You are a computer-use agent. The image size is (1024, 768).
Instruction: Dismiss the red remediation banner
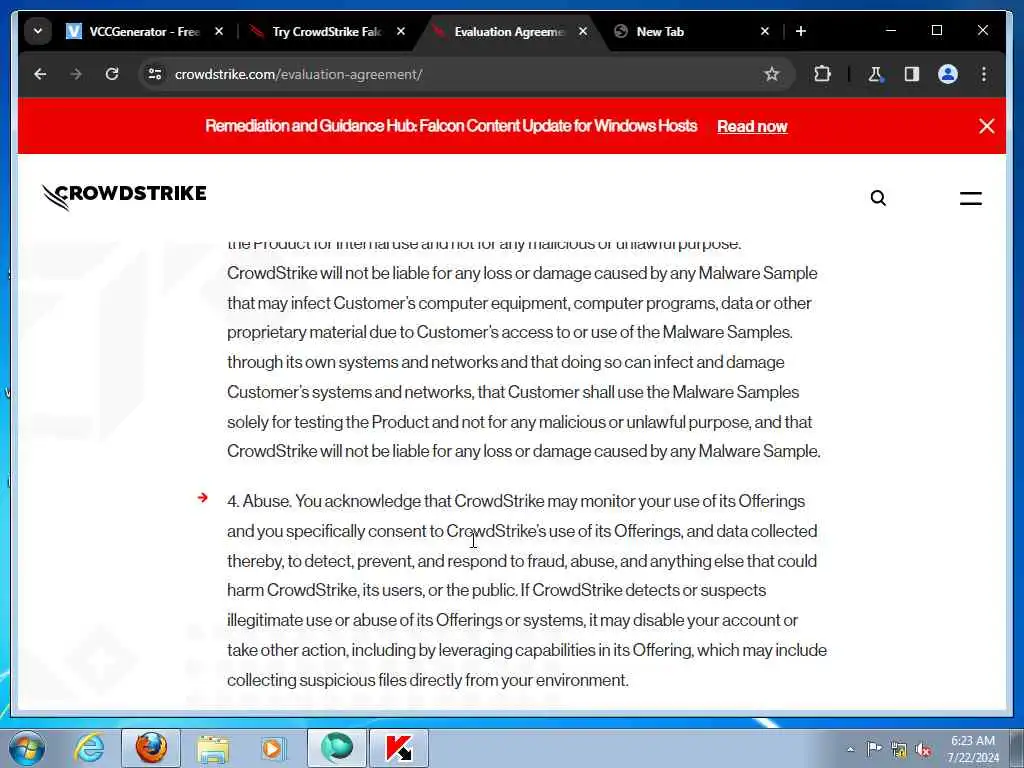987,126
